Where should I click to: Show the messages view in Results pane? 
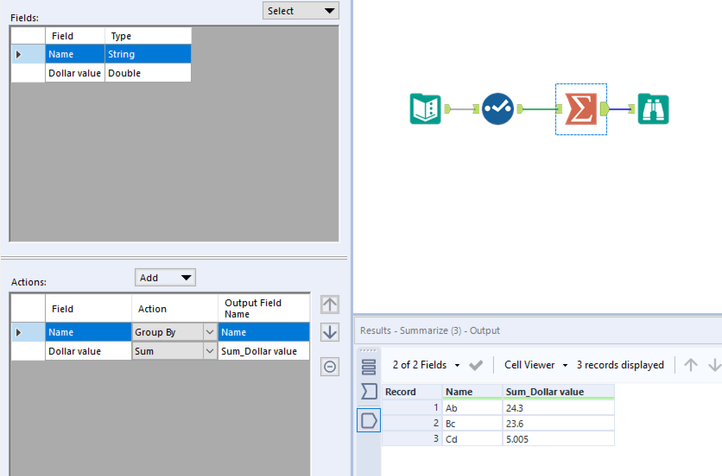(x=369, y=367)
